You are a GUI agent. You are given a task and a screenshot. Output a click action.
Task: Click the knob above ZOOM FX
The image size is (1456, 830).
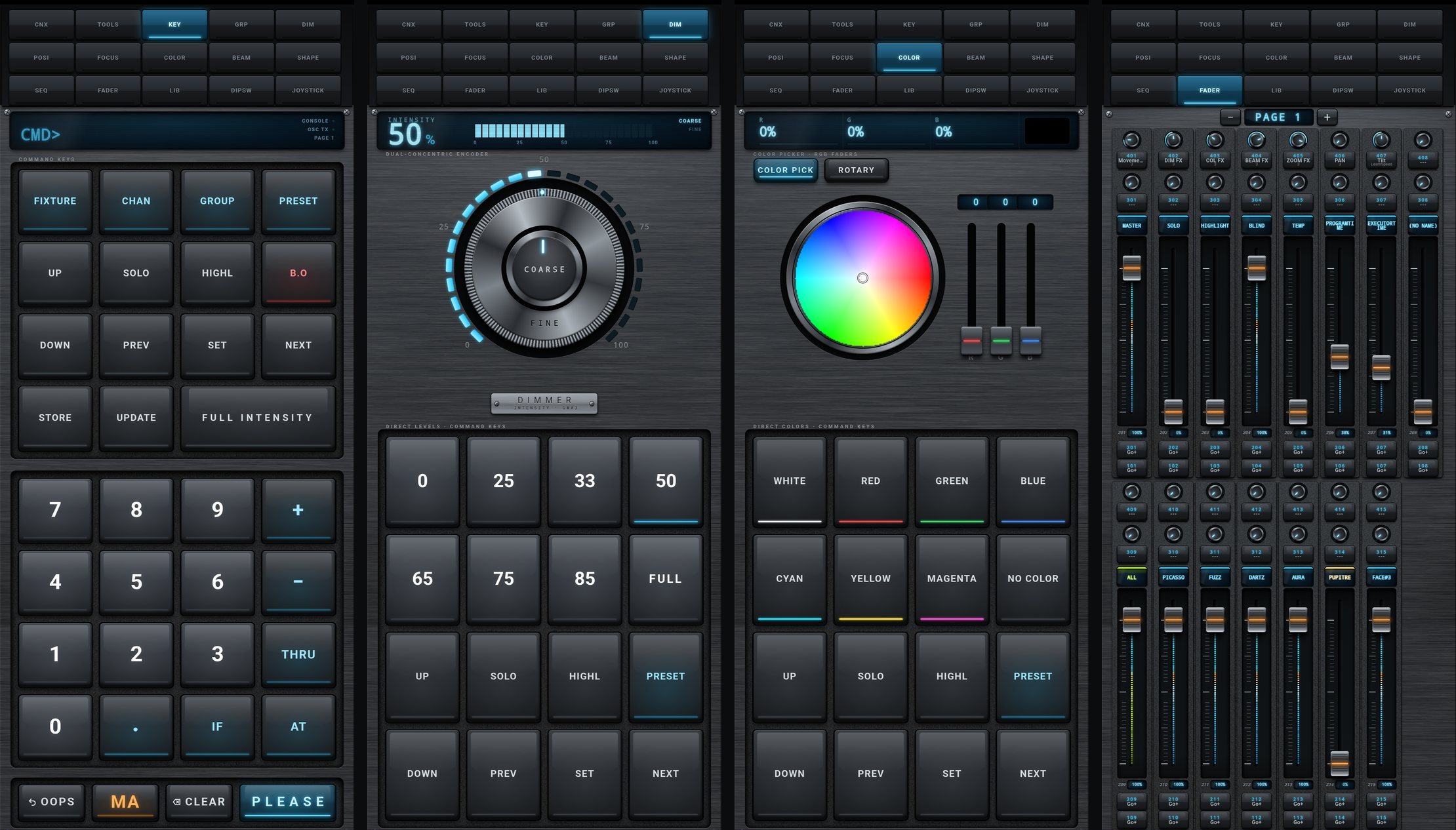[1298, 140]
